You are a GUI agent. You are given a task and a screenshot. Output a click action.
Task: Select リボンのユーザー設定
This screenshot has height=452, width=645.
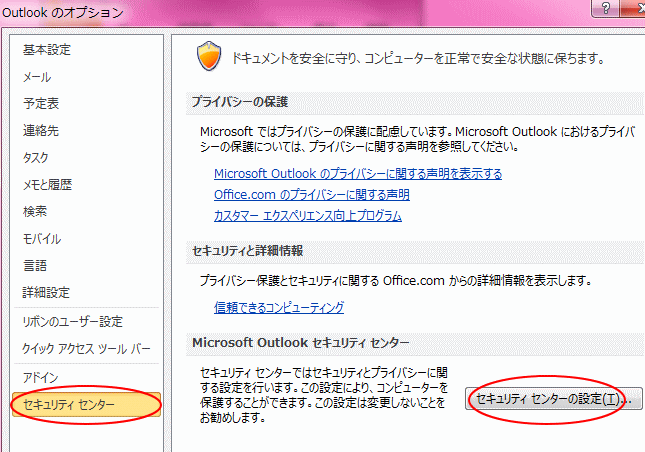72,322
